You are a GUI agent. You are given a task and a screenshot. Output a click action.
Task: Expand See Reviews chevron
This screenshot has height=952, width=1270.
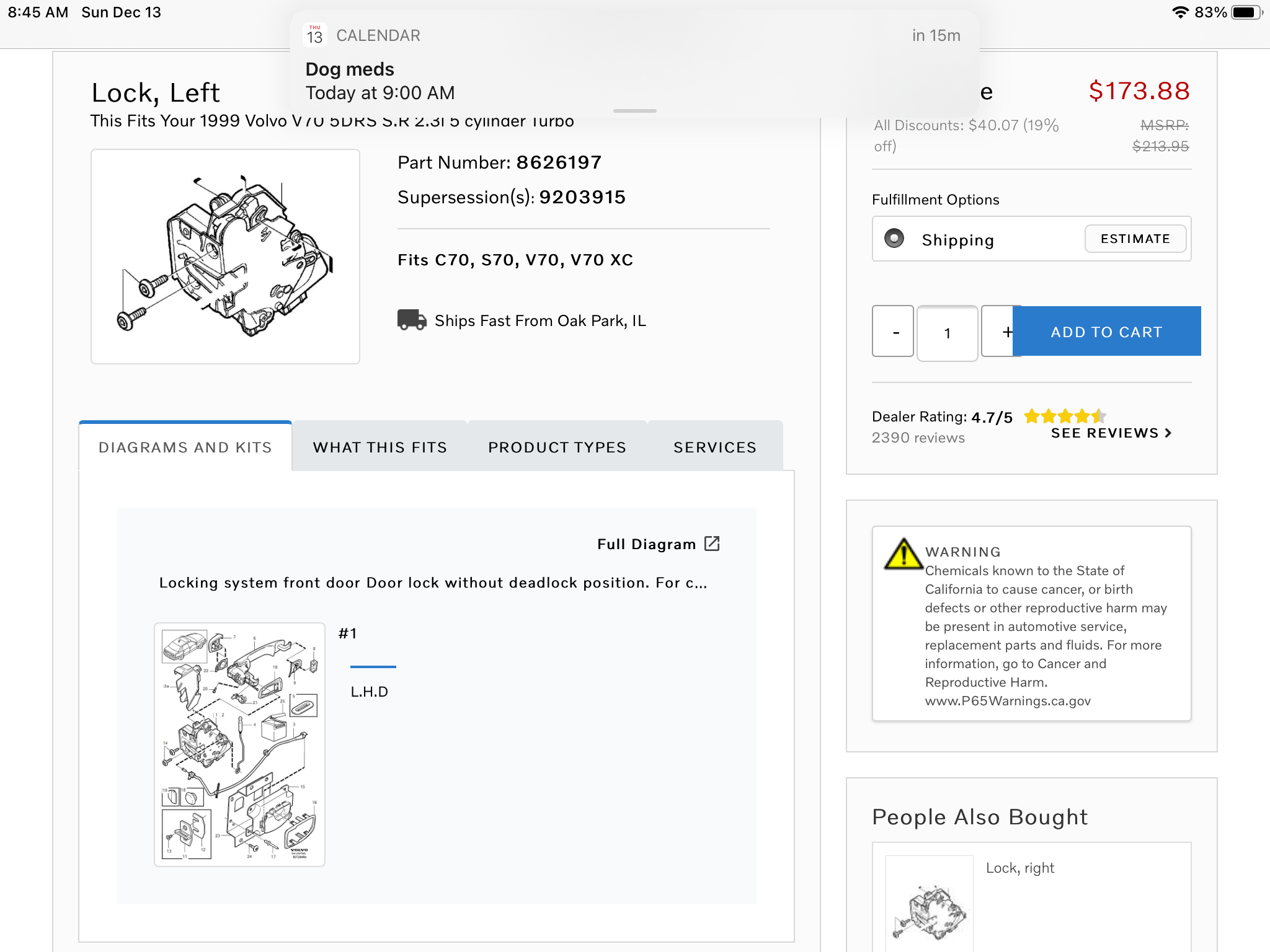coord(1168,433)
